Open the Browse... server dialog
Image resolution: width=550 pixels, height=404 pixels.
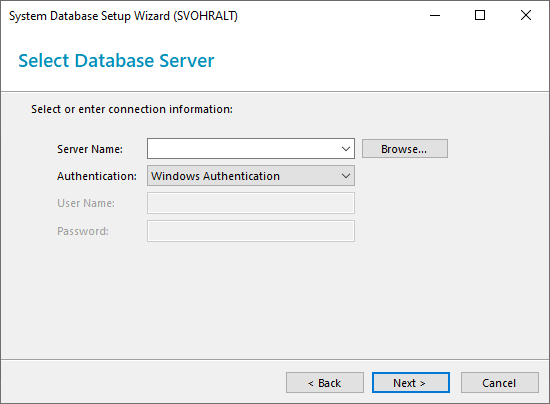coord(405,149)
